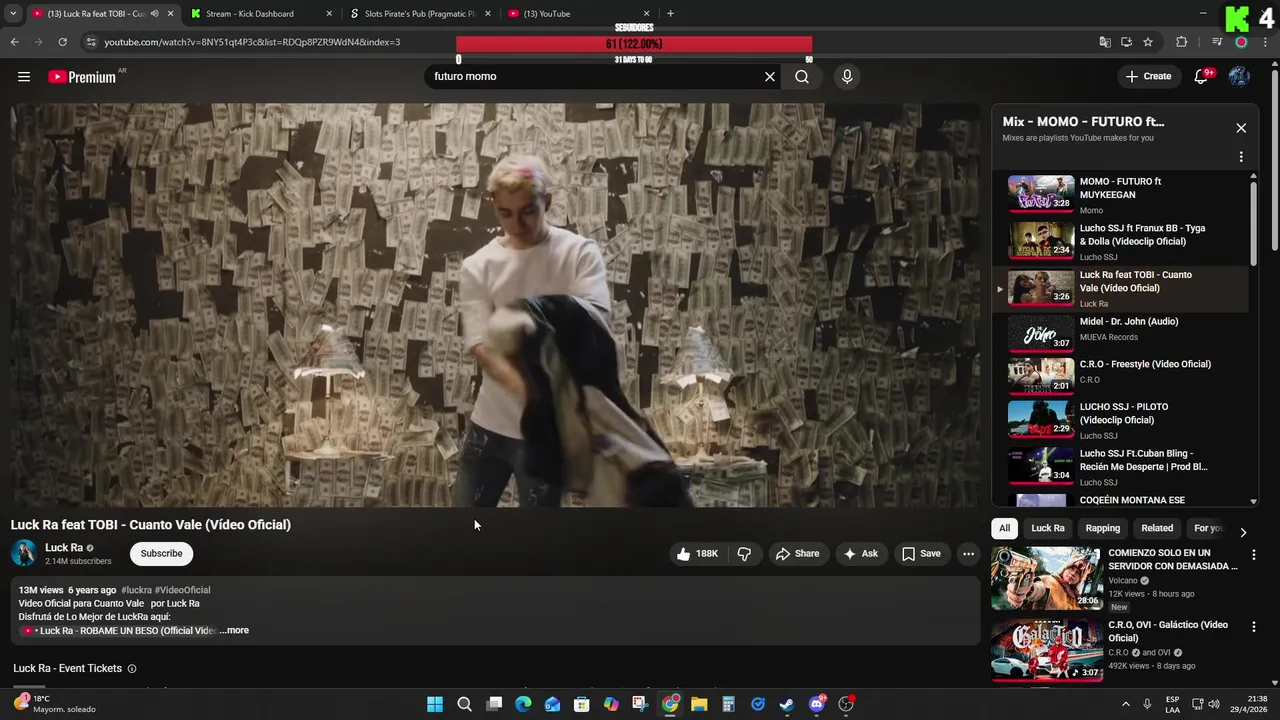Viewport: 1280px width, 720px height.
Task: Open the YouTube guide hamburger menu
Action: click(24, 76)
